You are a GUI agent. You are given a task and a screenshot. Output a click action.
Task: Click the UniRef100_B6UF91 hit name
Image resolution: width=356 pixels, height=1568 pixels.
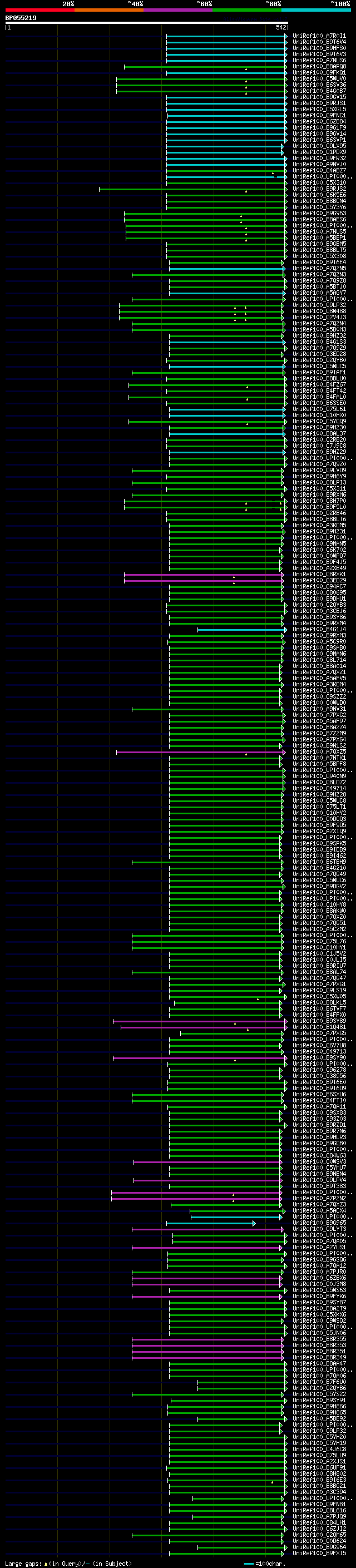(x=319, y=1468)
